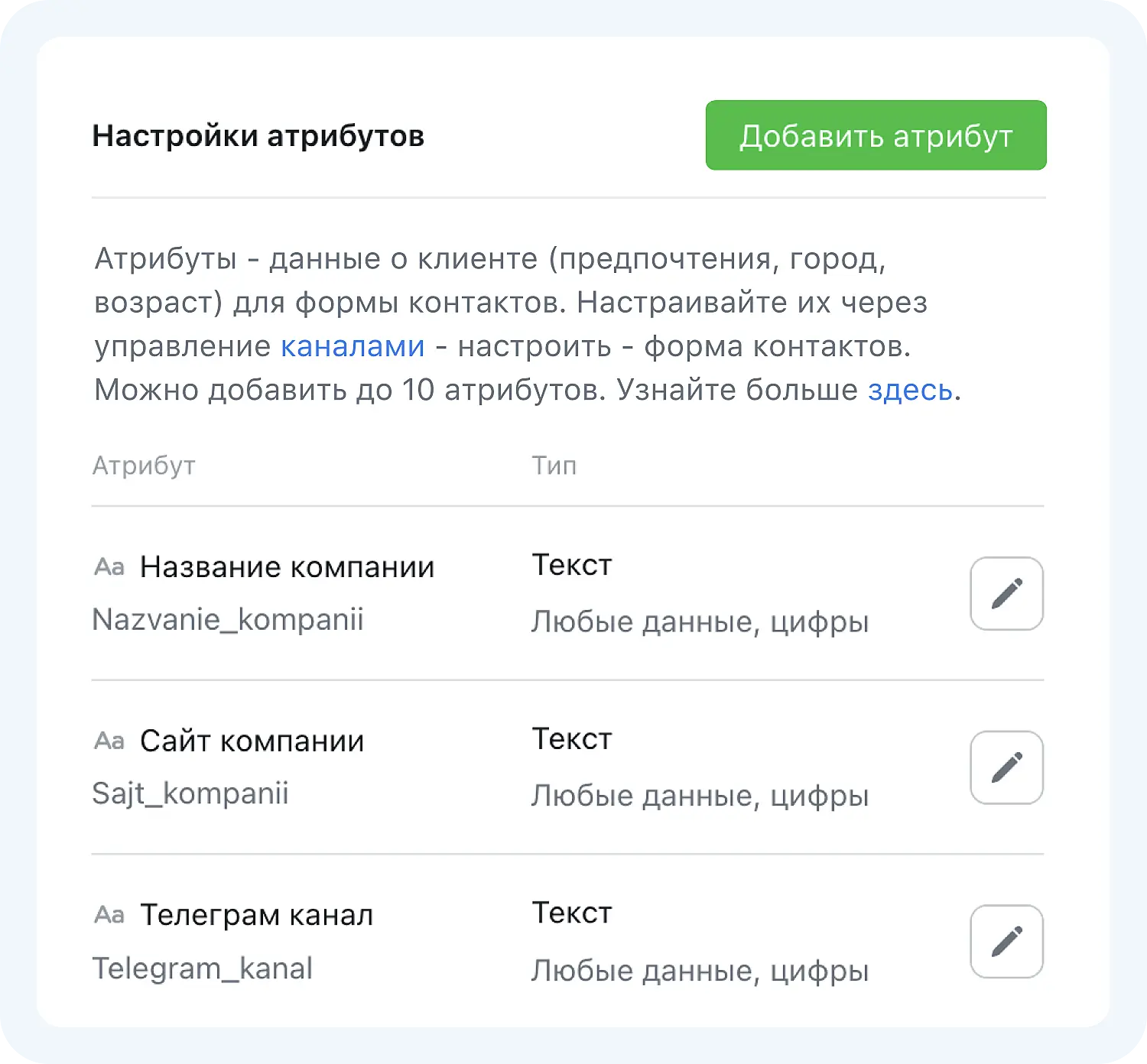Screen dimensions: 1147x1064
Task: Click Любые данные, цифры in Телеграм канал row
Action: pyautogui.click(x=700, y=971)
